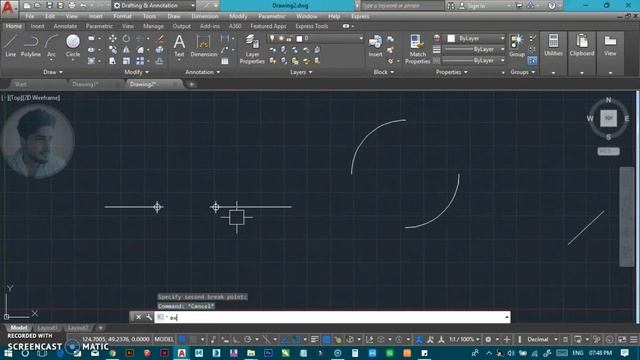Toggle annotation visibility in status bar
This screenshot has width=640, height=360.
coord(419,339)
